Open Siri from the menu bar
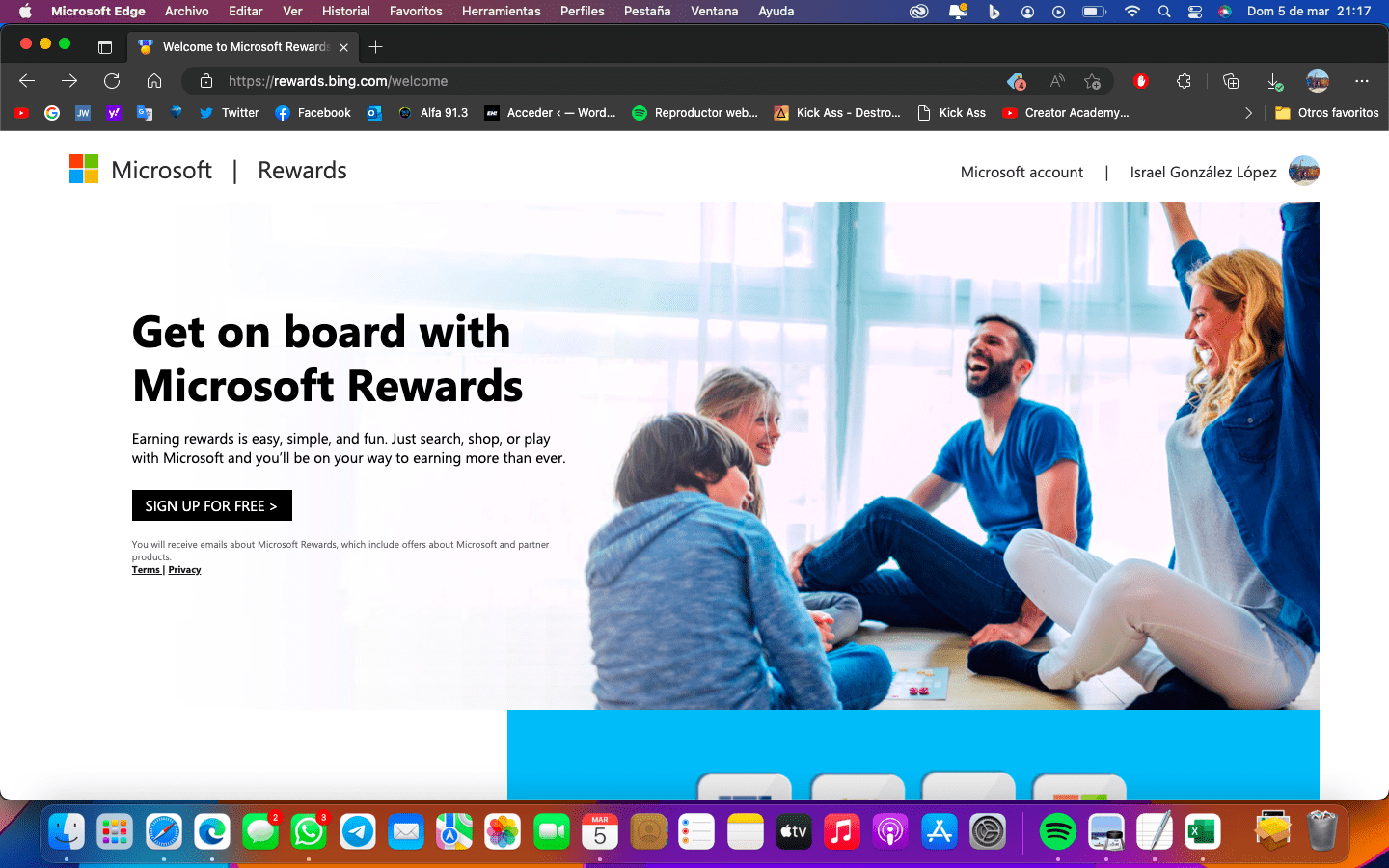 (1224, 11)
